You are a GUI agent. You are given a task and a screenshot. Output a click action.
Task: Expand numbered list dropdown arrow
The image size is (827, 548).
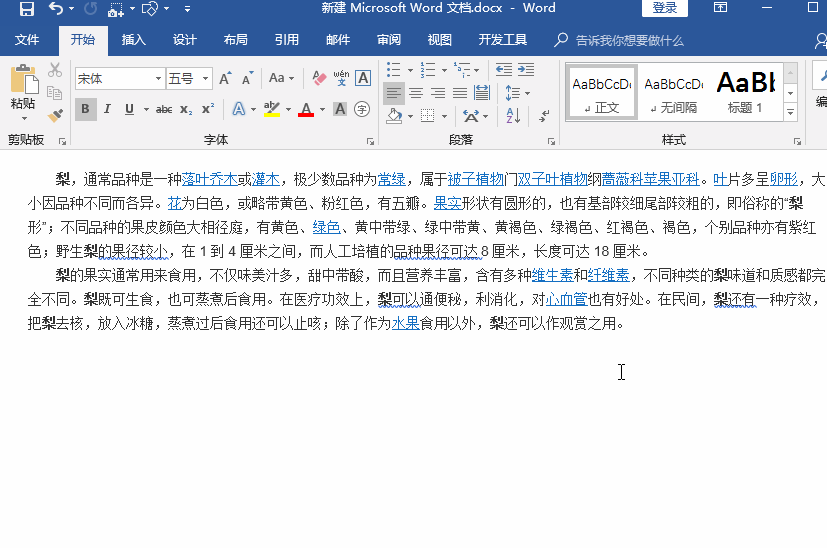(444, 70)
